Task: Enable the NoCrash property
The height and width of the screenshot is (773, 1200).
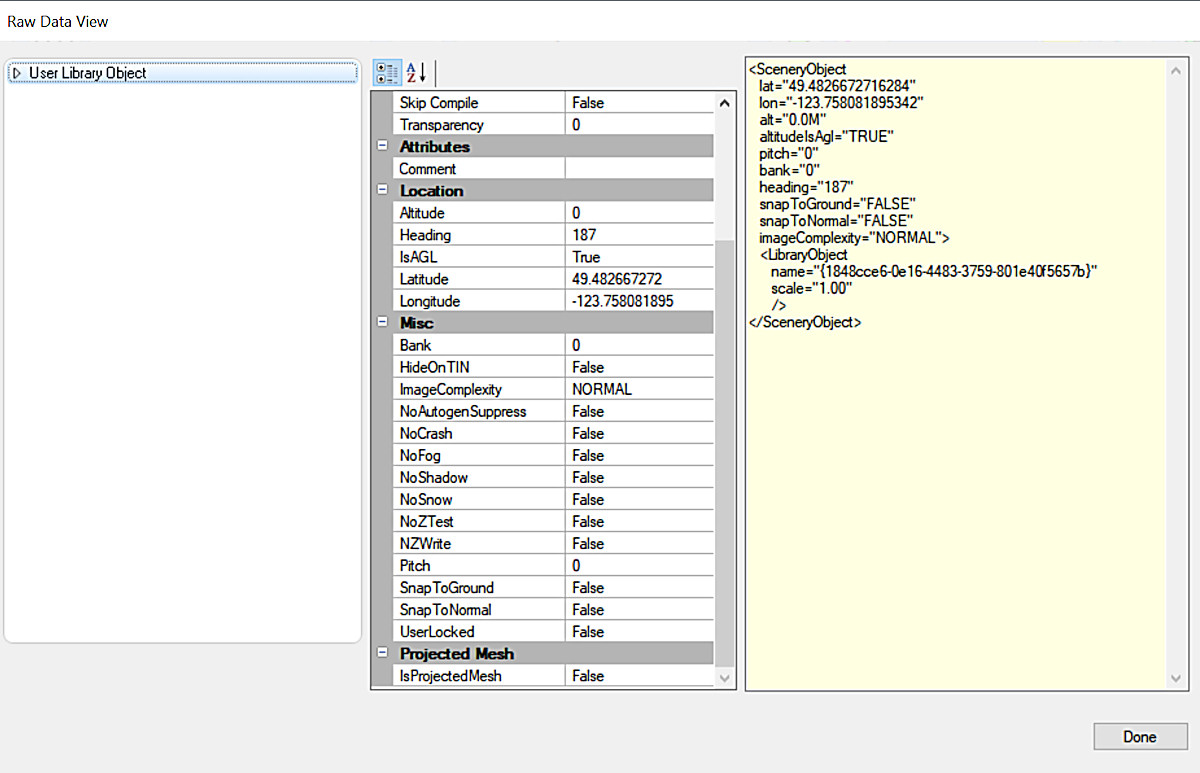Action: (640, 433)
